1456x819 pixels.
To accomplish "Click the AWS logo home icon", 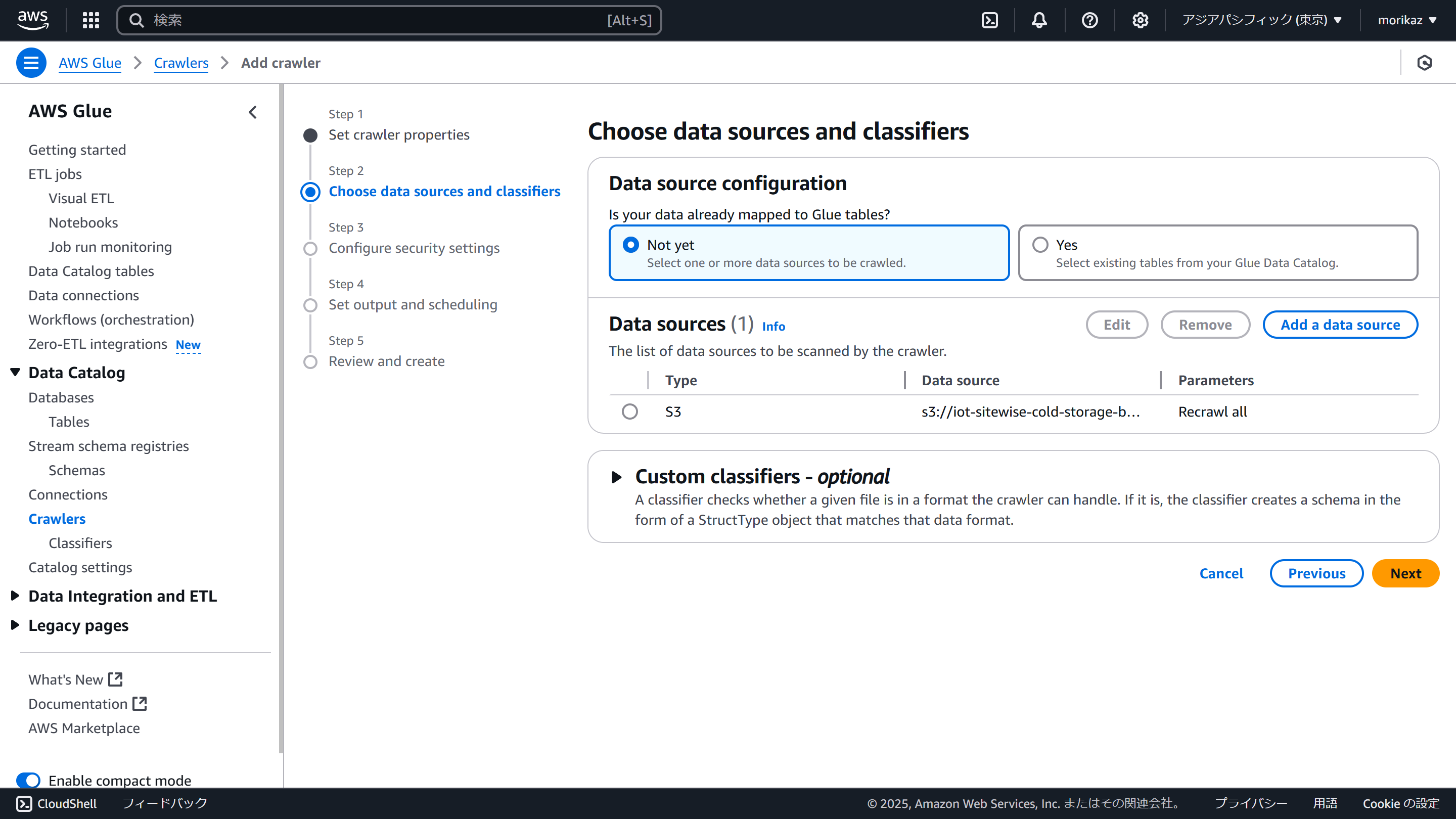I will [x=33, y=20].
